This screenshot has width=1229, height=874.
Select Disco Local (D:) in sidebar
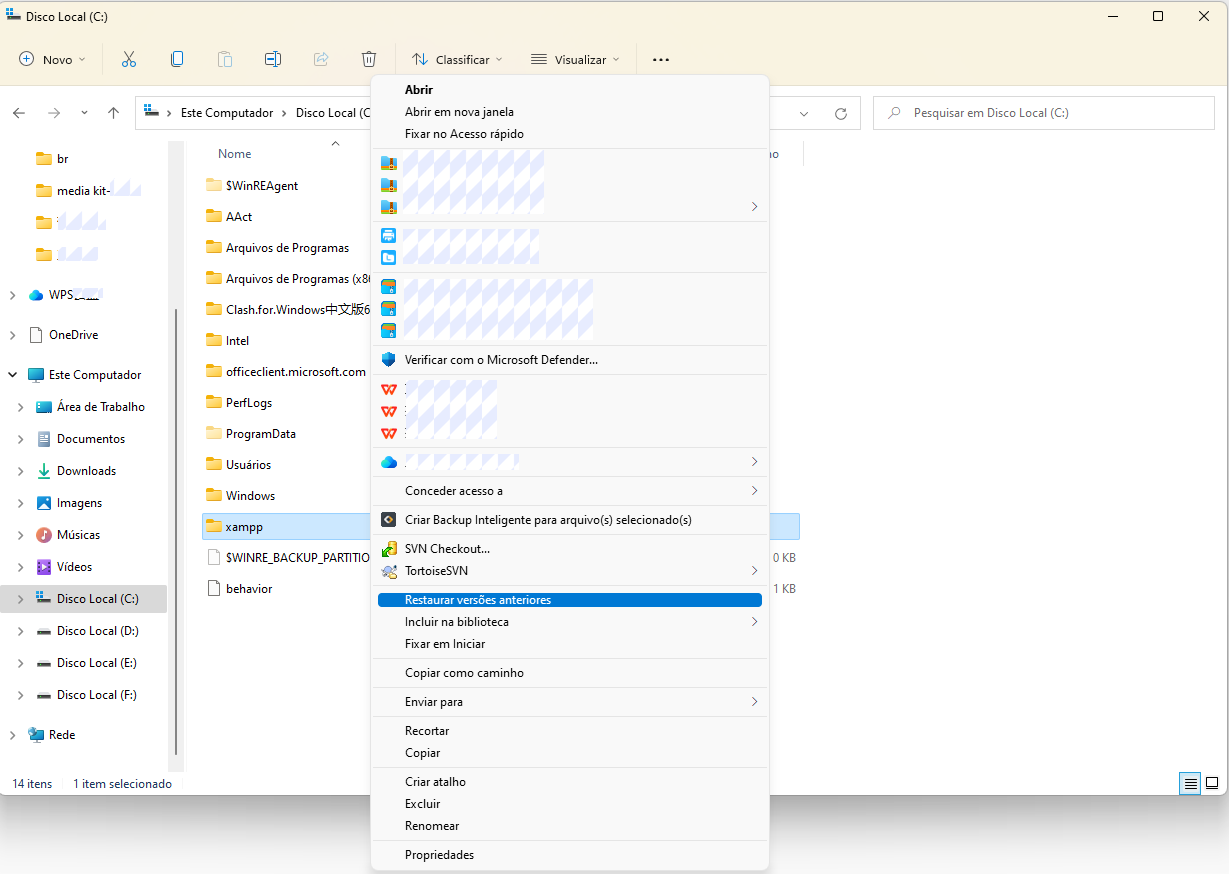[97, 631]
